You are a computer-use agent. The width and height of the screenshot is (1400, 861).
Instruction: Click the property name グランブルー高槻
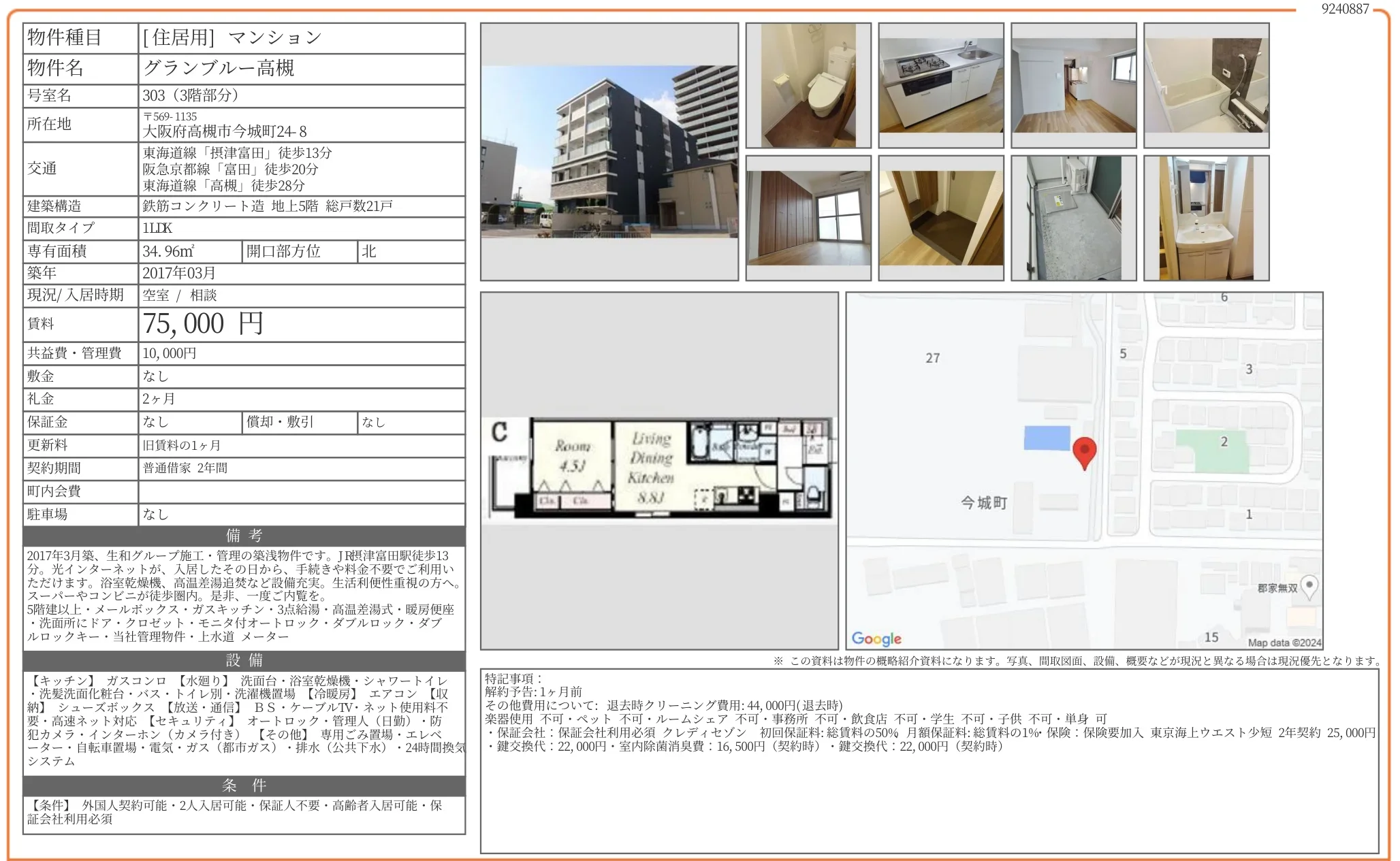click(219, 68)
